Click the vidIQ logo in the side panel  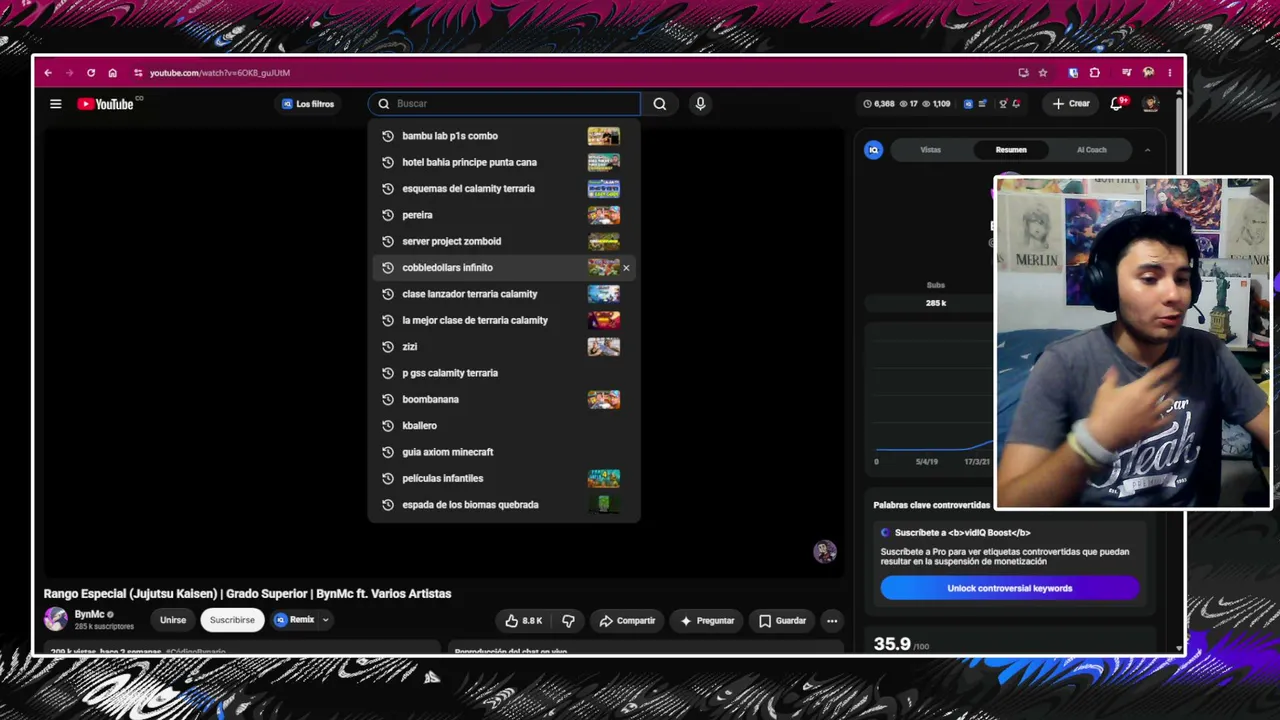click(873, 150)
